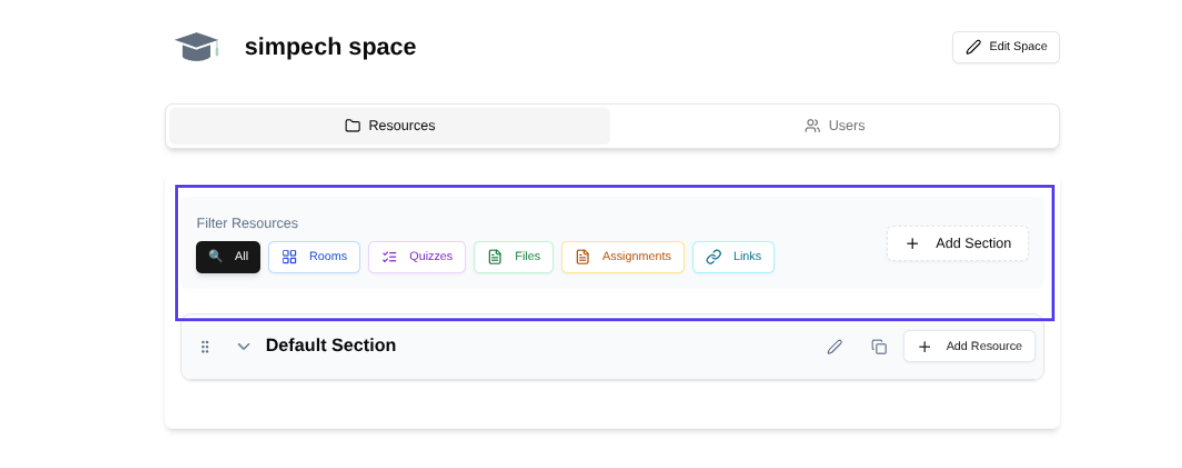Image resolution: width=1182 pixels, height=468 pixels.
Task: Click the Add Resource button
Action: (x=969, y=346)
